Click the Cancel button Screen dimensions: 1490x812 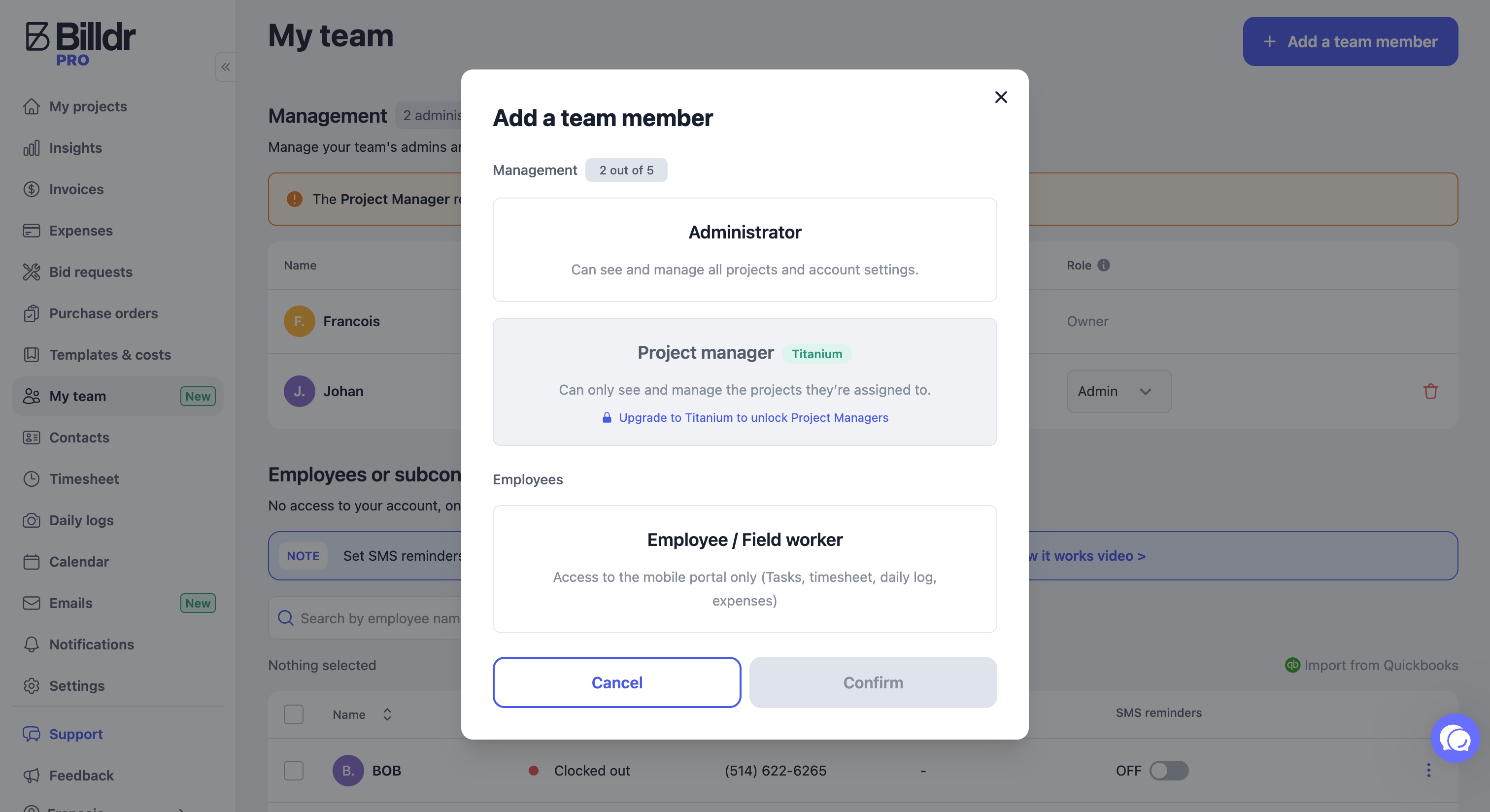pos(616,682)
